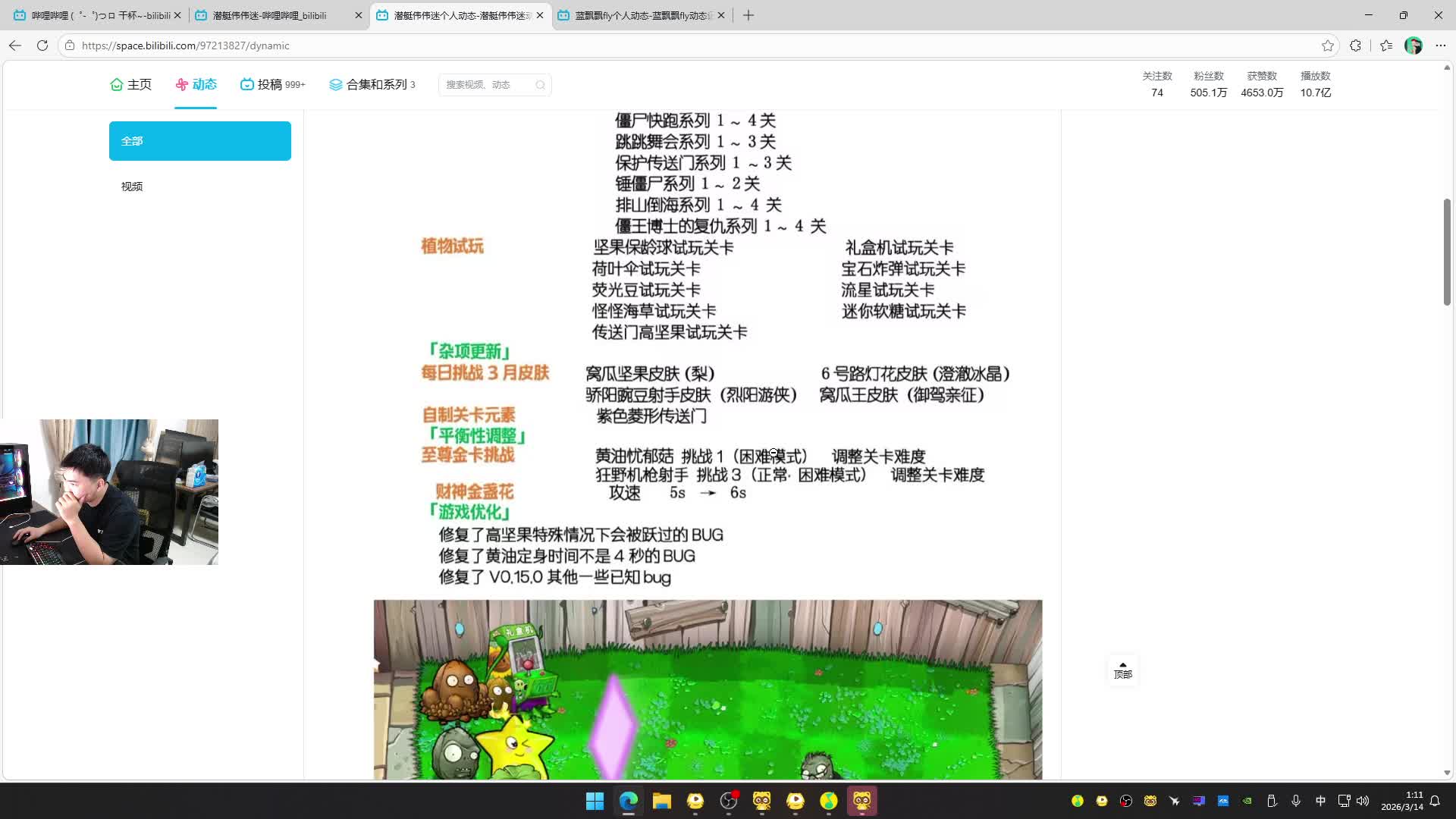Click the search magnifier icon
Image resolution: width=1456 pixels, height=819 pixels.
click(x=540, y=85)
